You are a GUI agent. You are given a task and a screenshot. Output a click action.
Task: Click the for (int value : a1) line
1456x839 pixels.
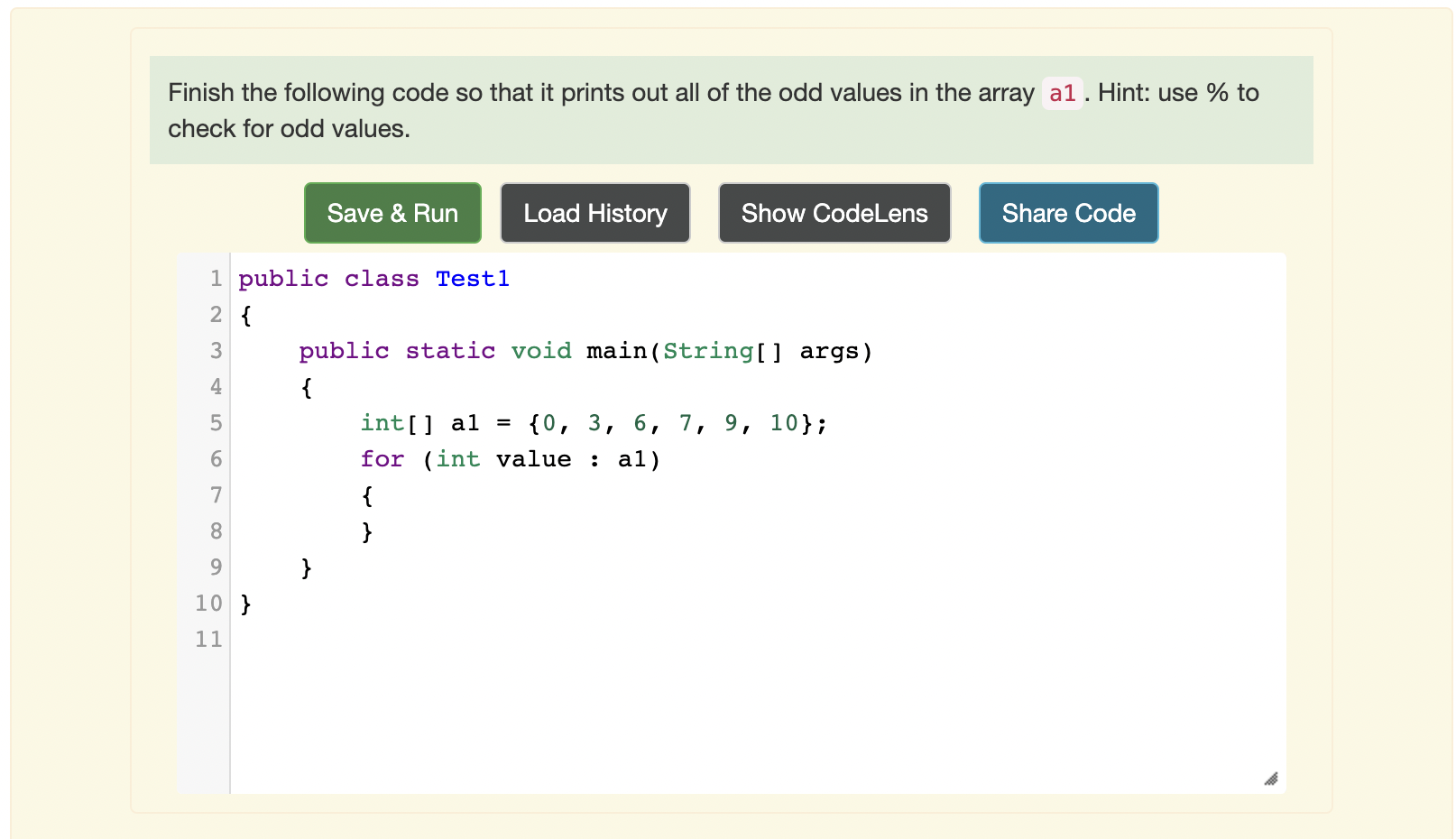511,459
